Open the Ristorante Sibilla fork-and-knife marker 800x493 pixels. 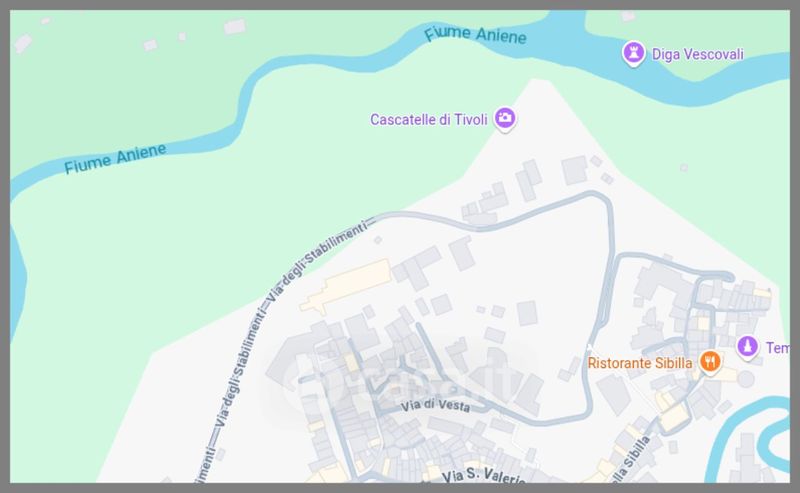710,362
